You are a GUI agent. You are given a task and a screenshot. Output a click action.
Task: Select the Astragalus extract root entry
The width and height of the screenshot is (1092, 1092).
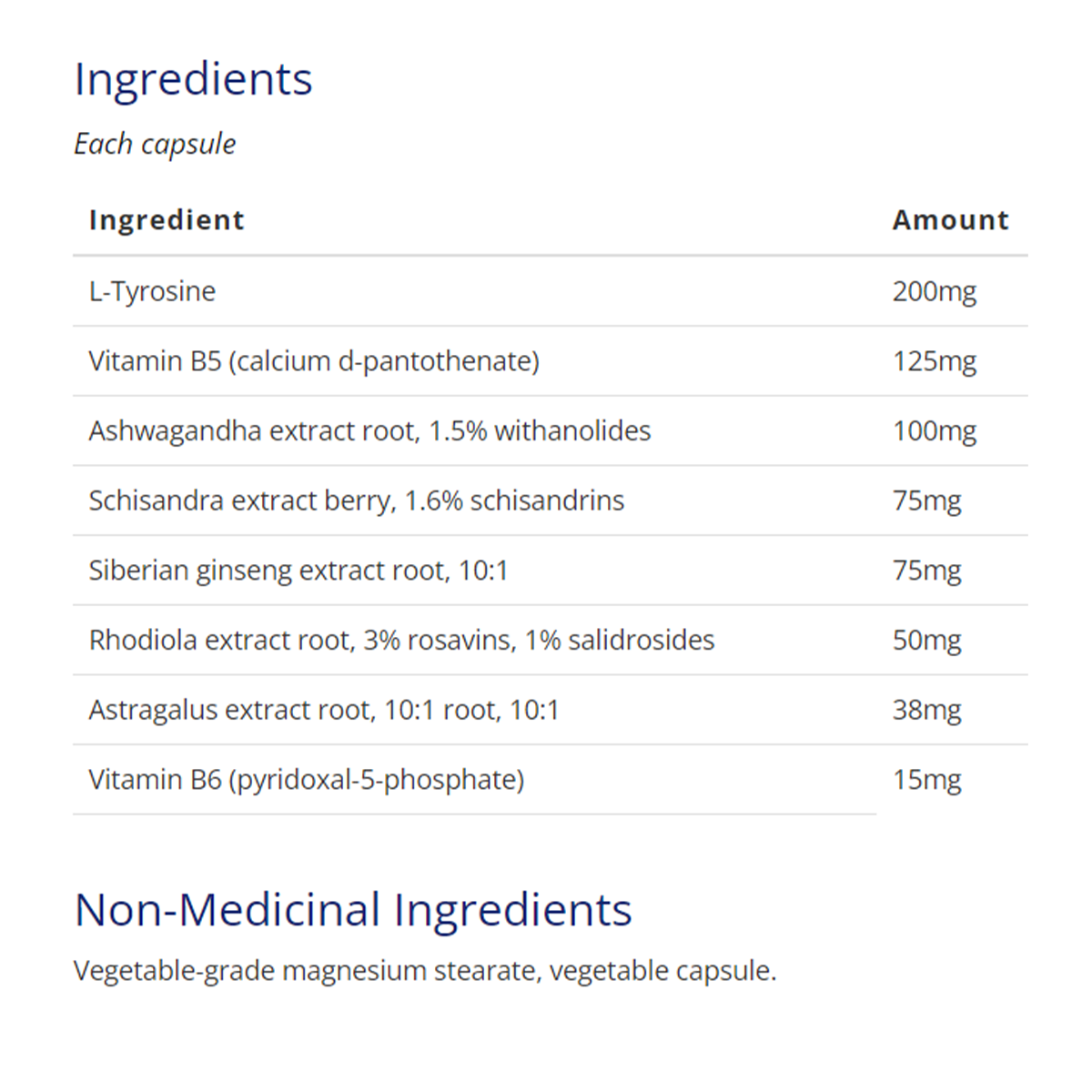(323, 710)
